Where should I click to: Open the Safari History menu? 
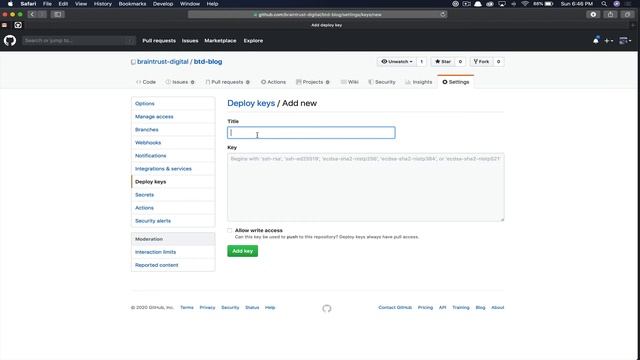(102, 4)
